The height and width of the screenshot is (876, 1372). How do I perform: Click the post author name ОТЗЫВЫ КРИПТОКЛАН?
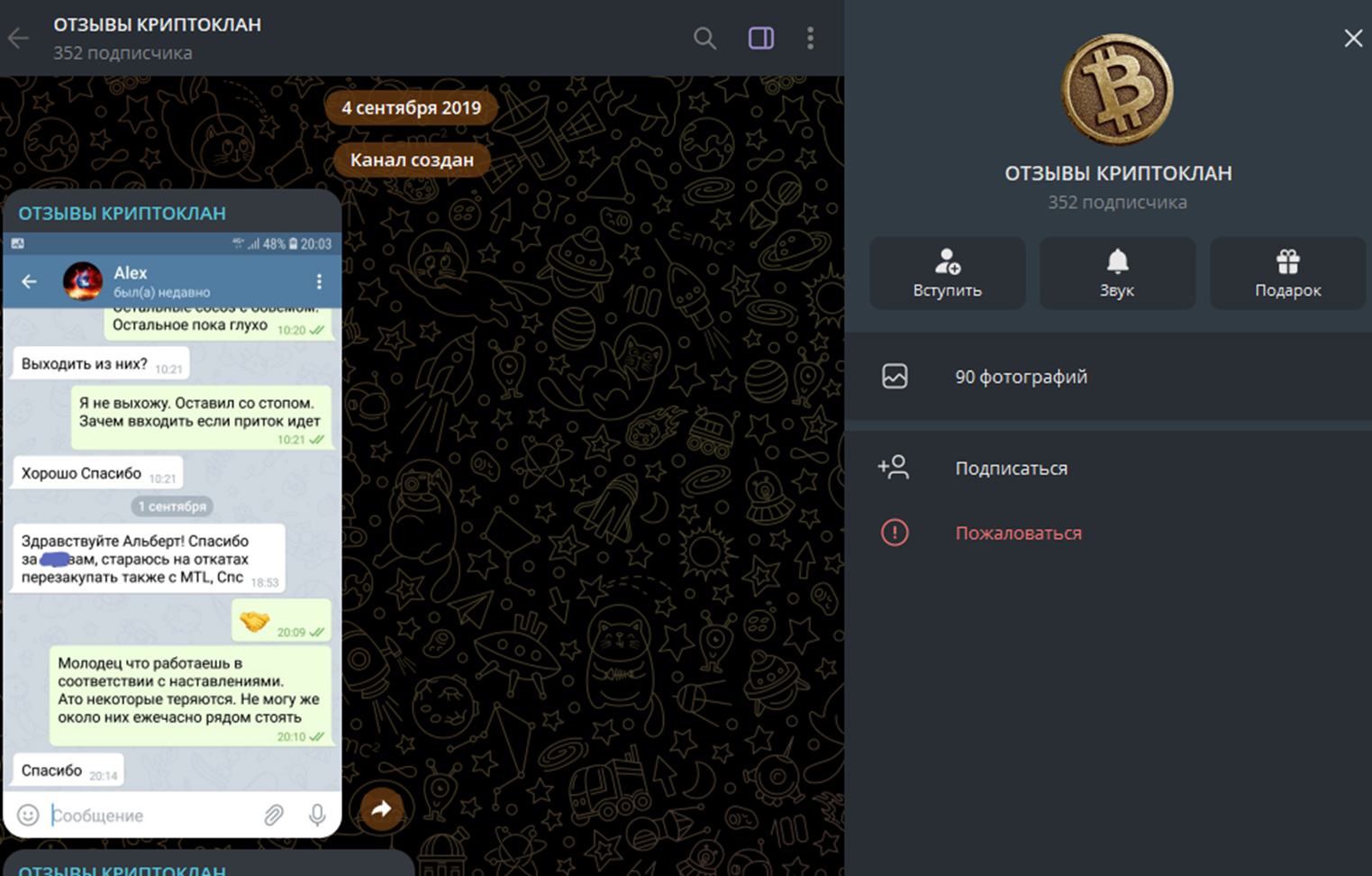[x=122, y=214]
